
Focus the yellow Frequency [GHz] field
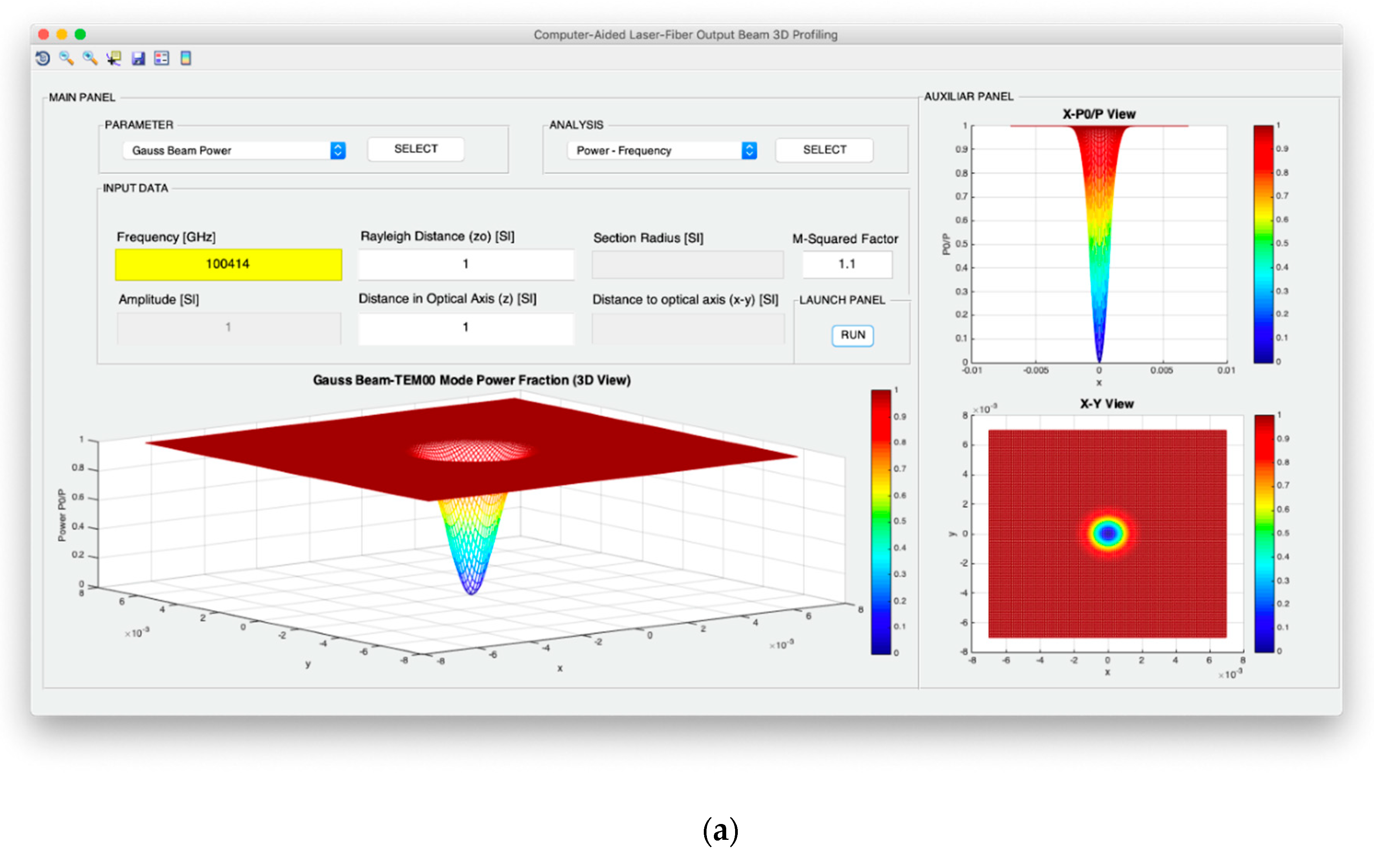point(228,264)
